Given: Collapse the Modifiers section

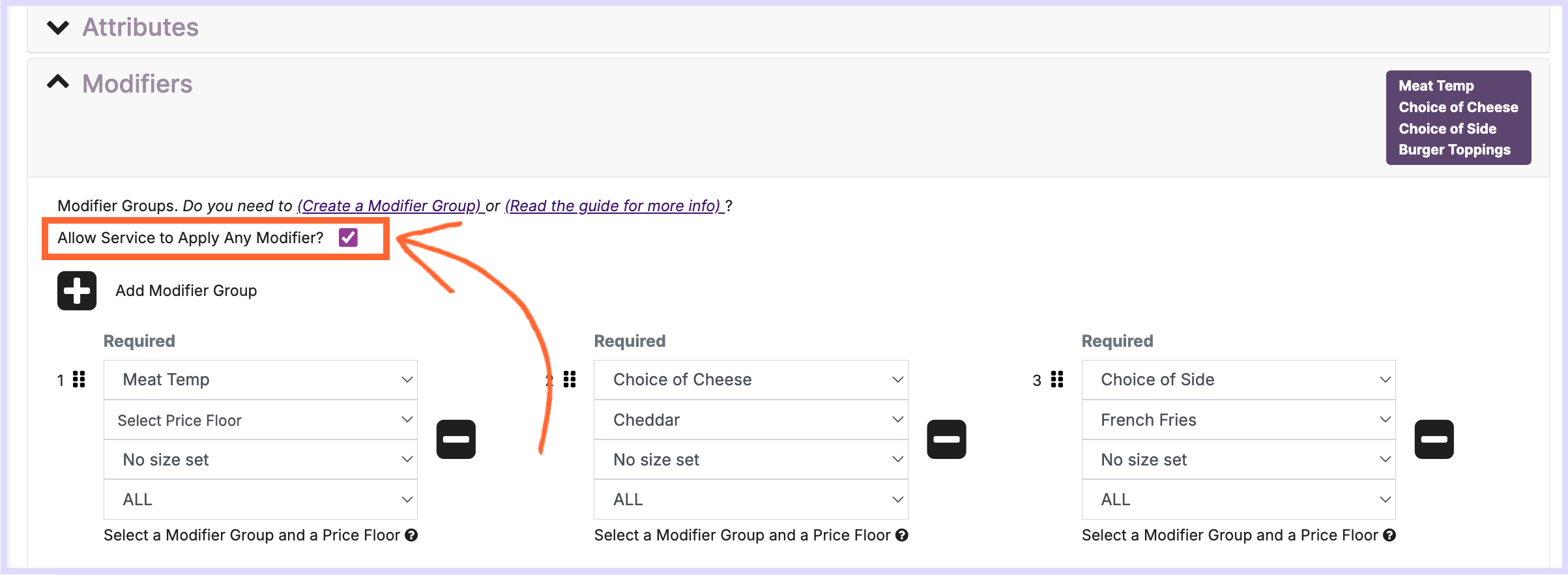Looking at the screenshot, I should (x=59, y=83).
